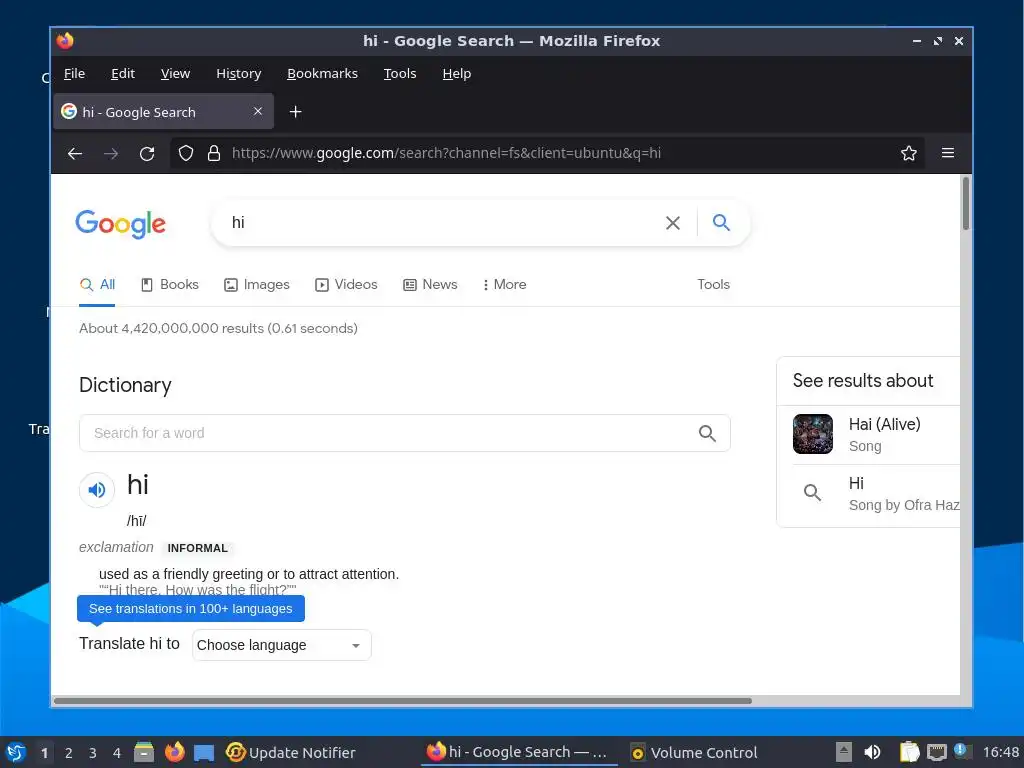Open Hai (Alive) Song result
The image size is (1024, 768).
876,434
